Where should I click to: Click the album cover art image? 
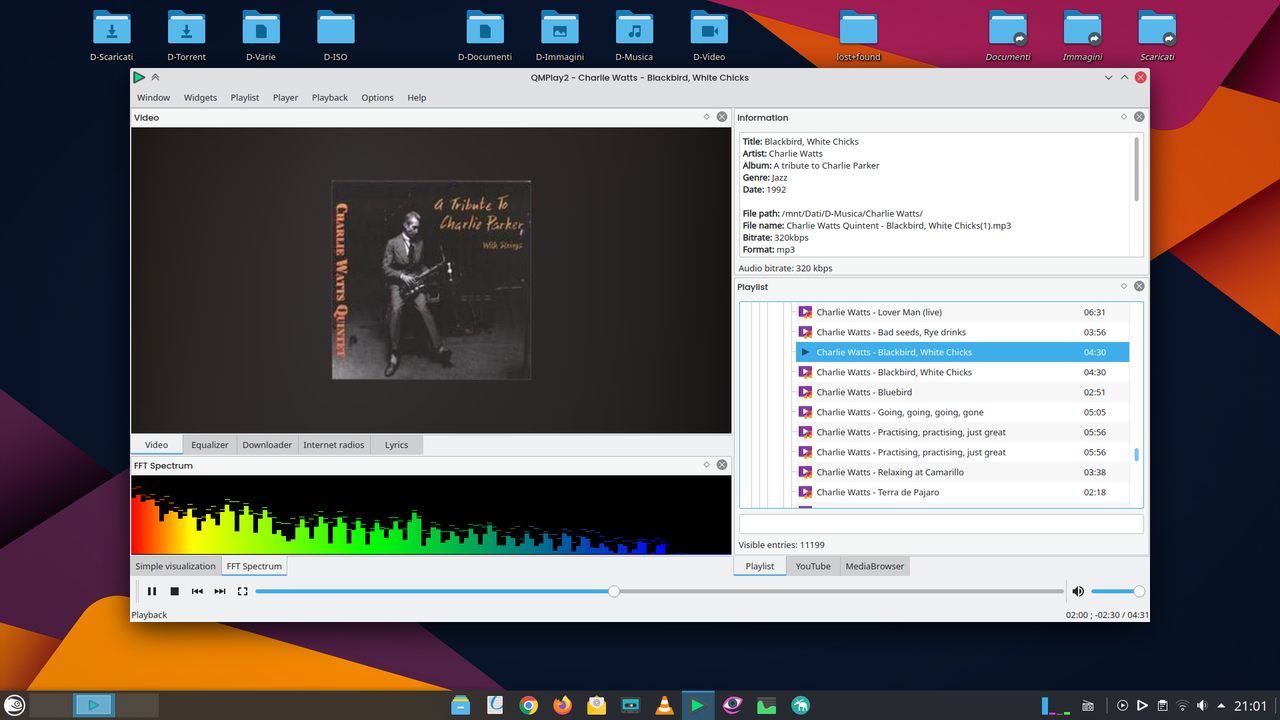point(431,280)
